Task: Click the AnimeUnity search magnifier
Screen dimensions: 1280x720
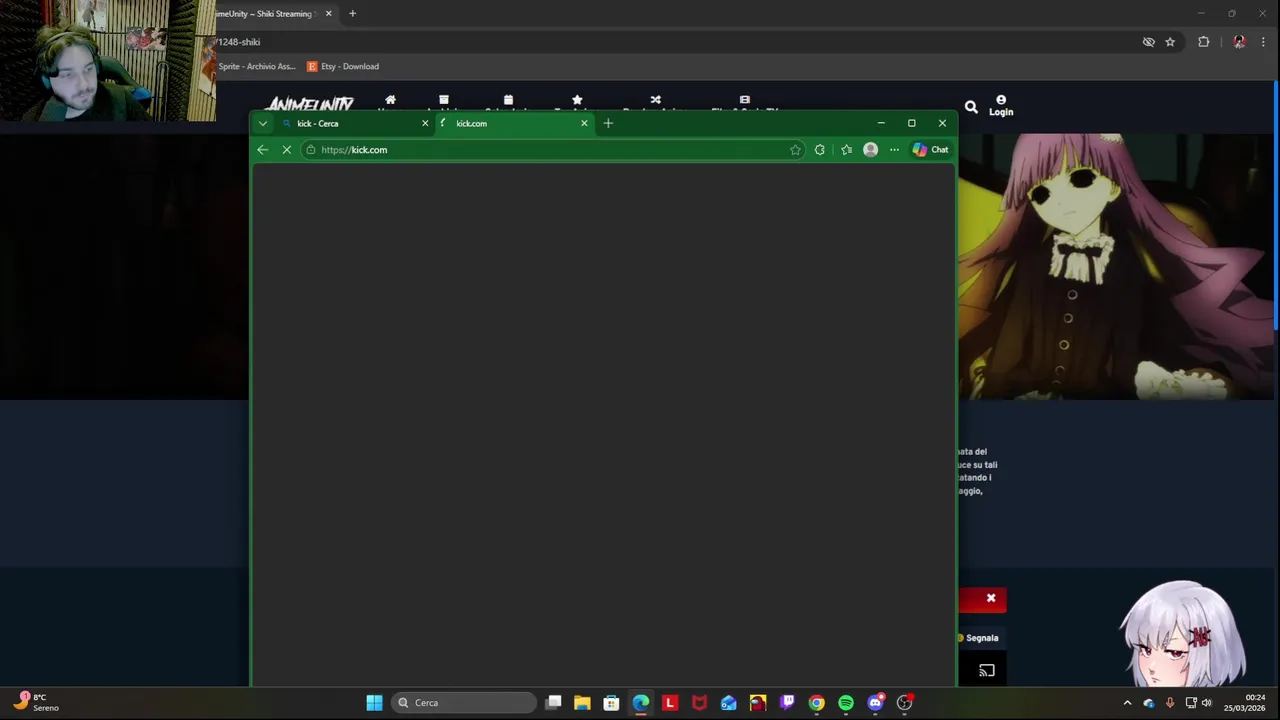Action: pyautogui.click(x=971, y=106)
